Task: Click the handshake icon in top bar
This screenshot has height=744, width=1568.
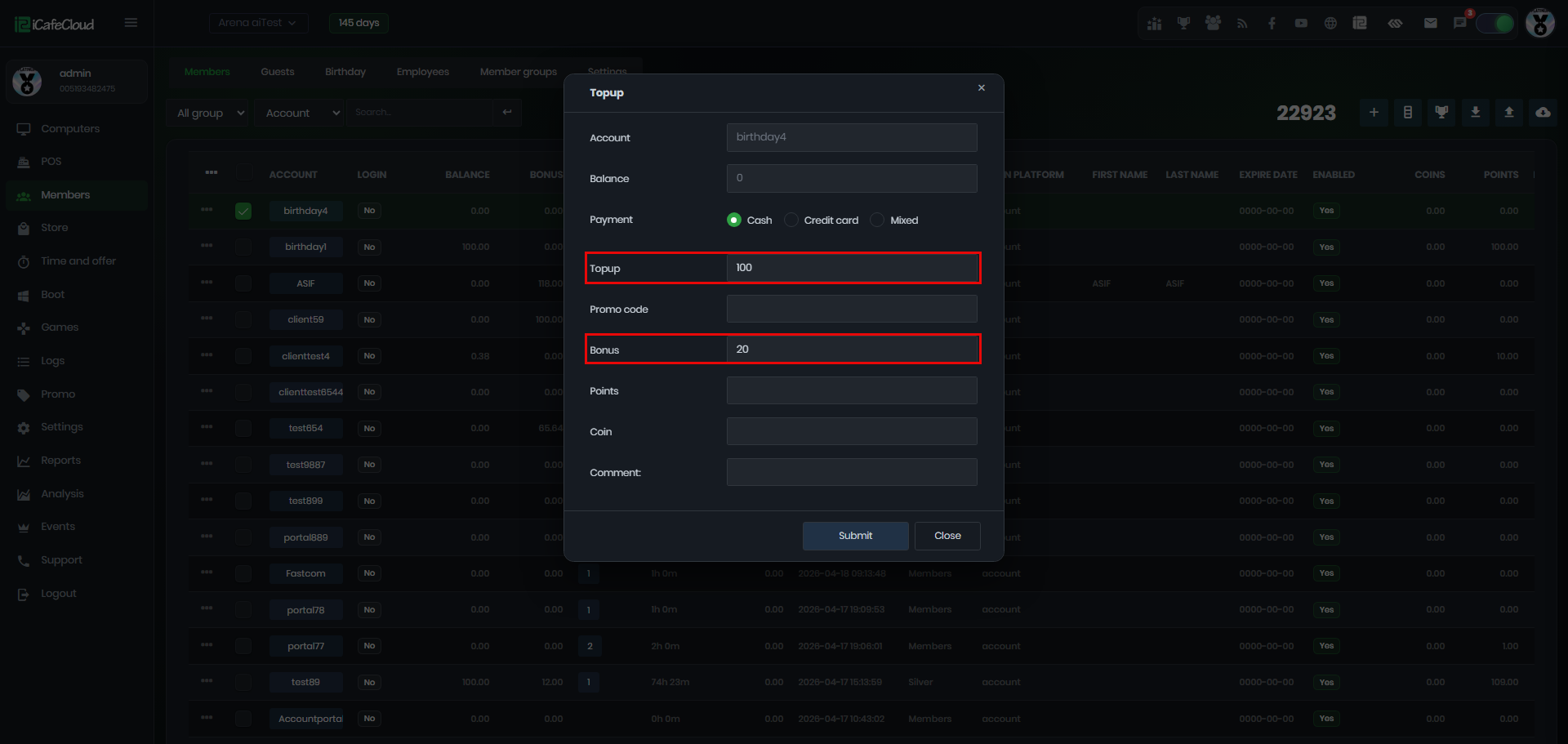Action: point(1395,23)
